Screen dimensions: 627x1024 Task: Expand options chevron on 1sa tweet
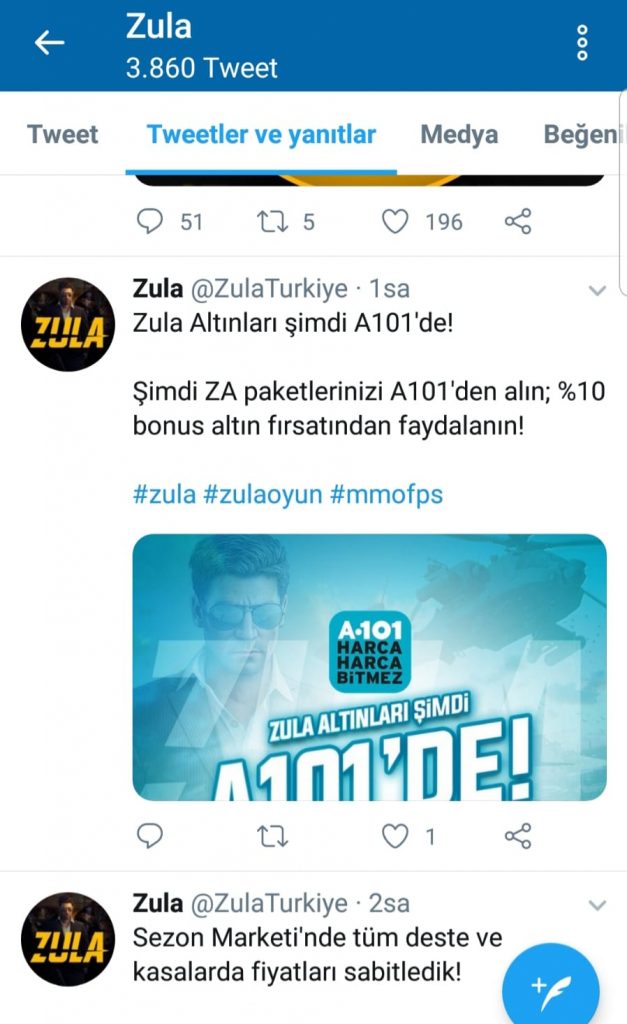click(x=598, y=290)
